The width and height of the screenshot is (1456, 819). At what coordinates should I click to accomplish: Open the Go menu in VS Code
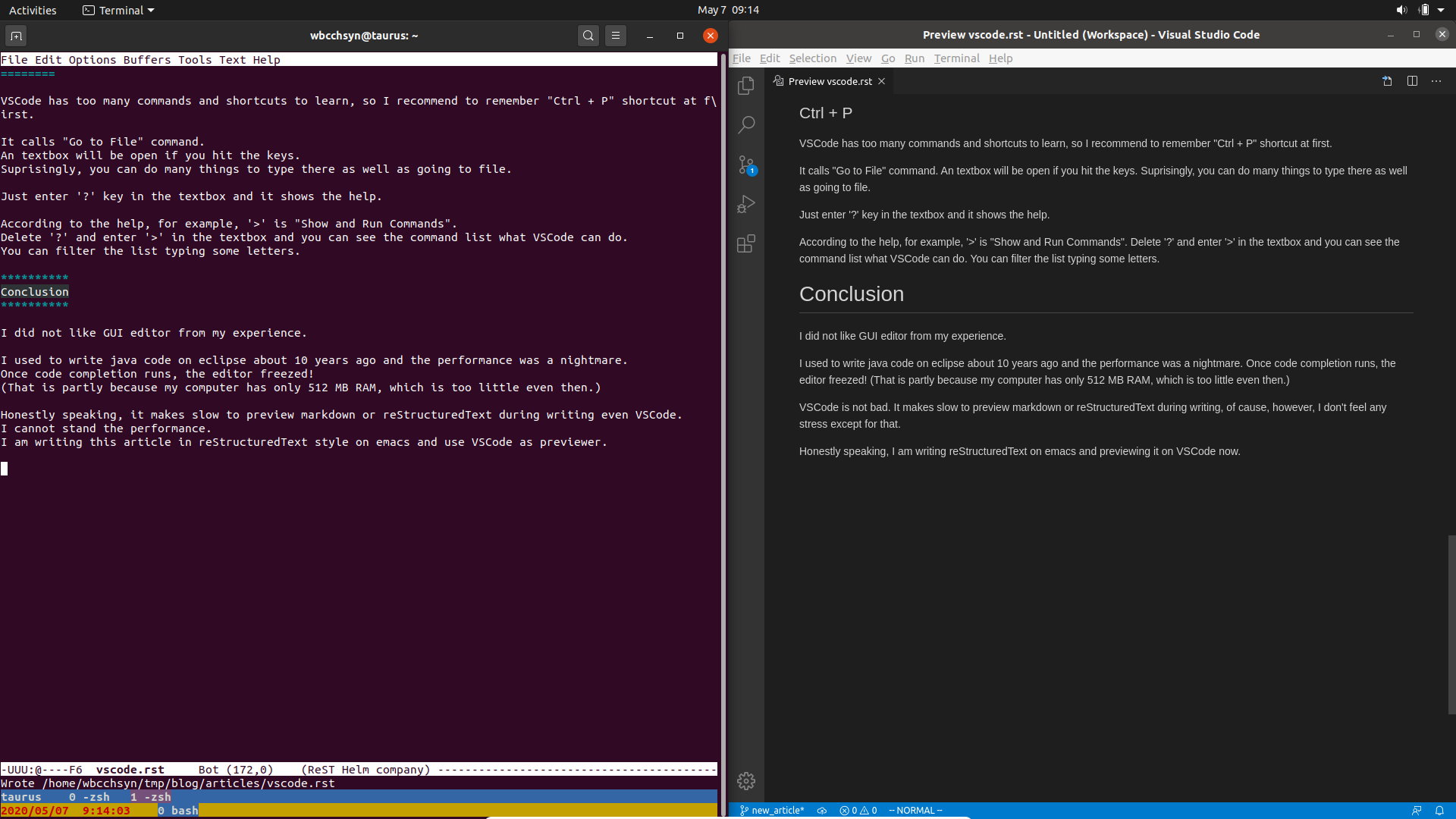coord(888,58)
